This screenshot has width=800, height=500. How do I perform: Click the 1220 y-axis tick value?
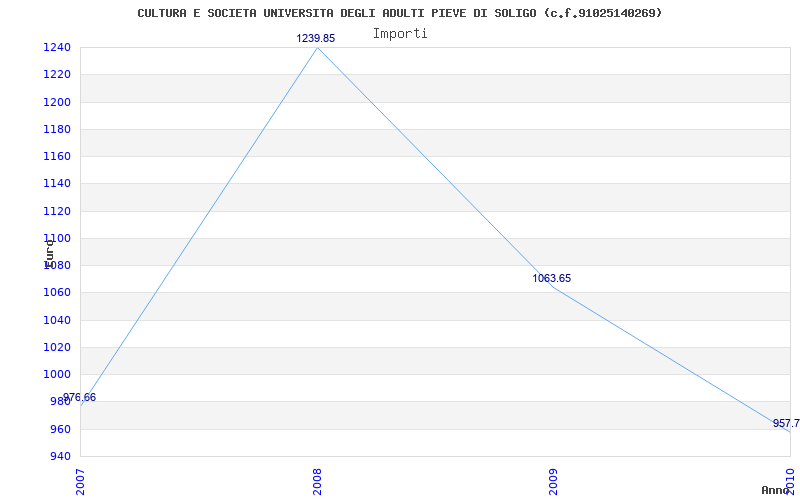[x=57, y=74]
